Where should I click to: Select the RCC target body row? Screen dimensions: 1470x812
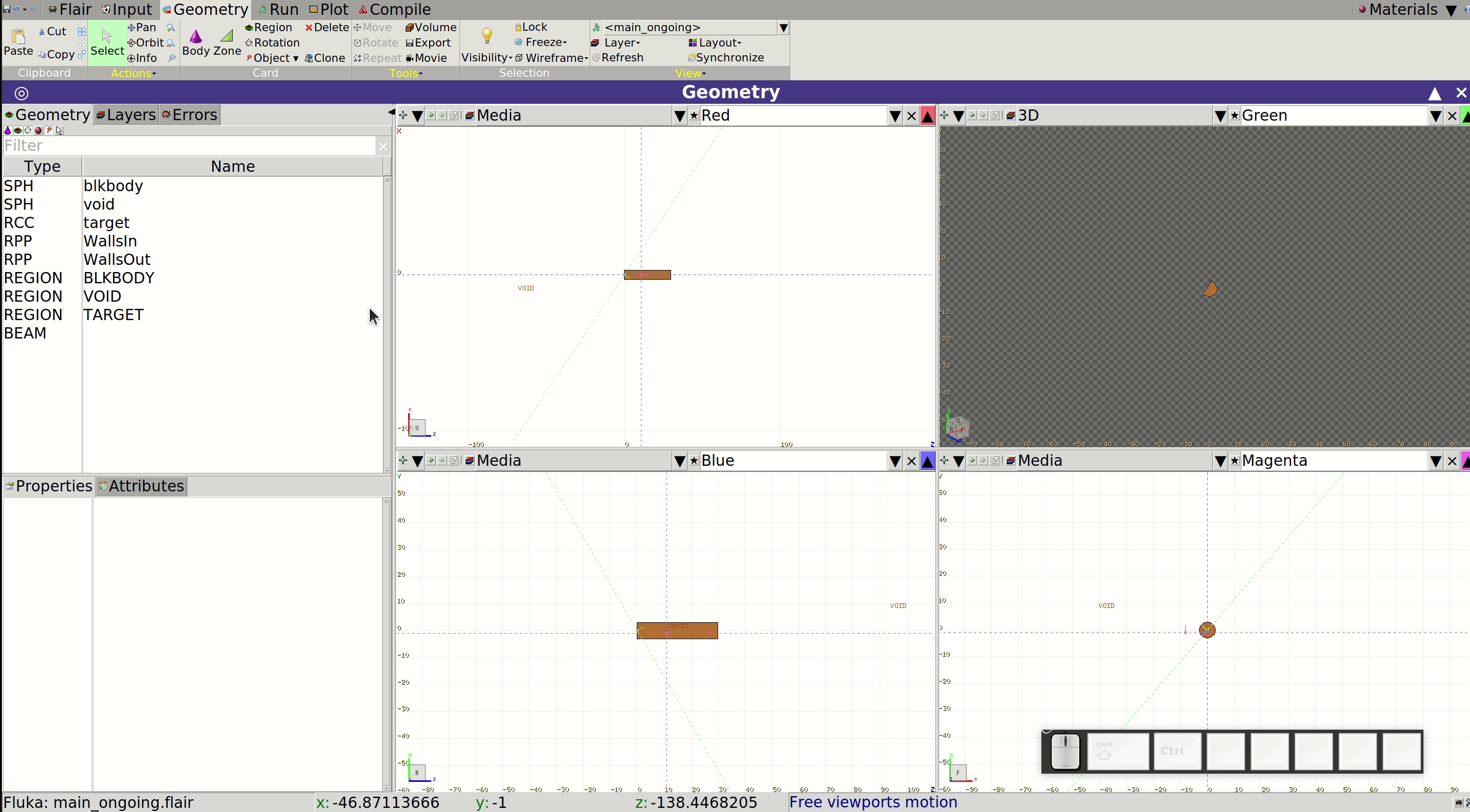[193, 222]
